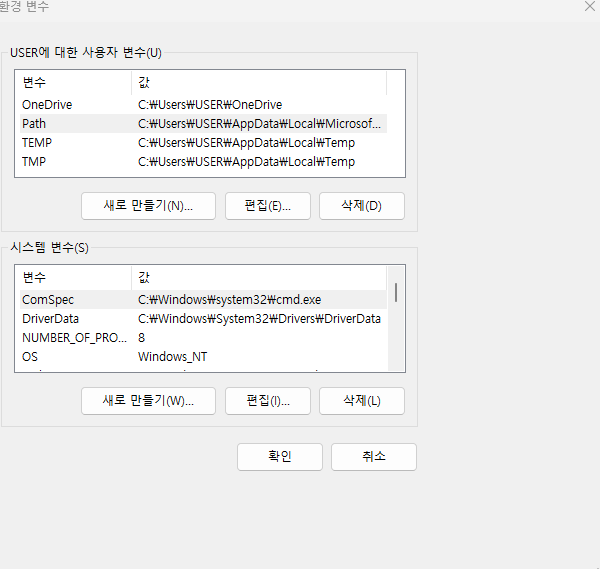Click the Drivers\DriverData value cell
The width and height of the screenshot is (600, 569).
click(259, 319)
